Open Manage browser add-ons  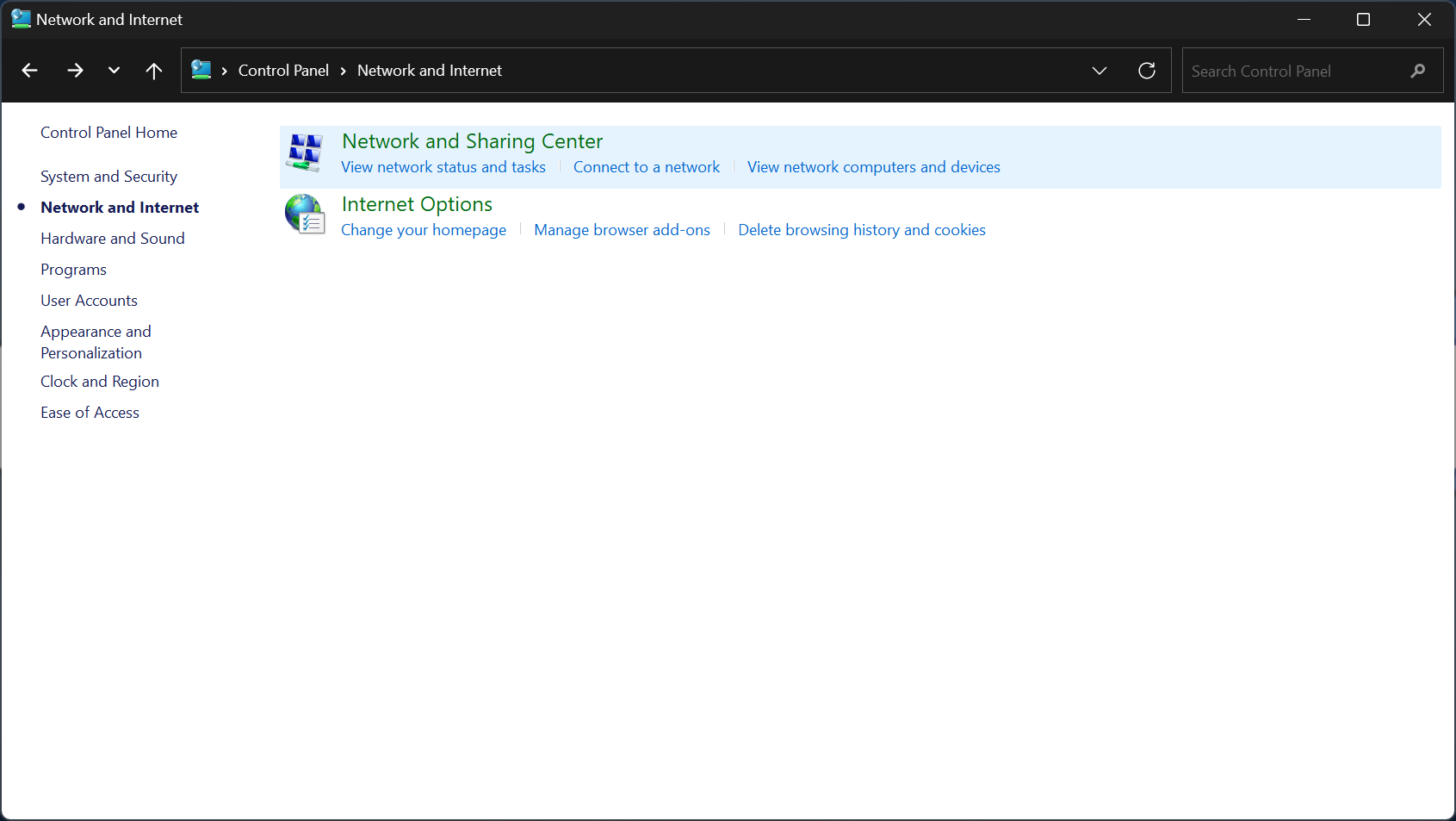click(x=622, y=230)
